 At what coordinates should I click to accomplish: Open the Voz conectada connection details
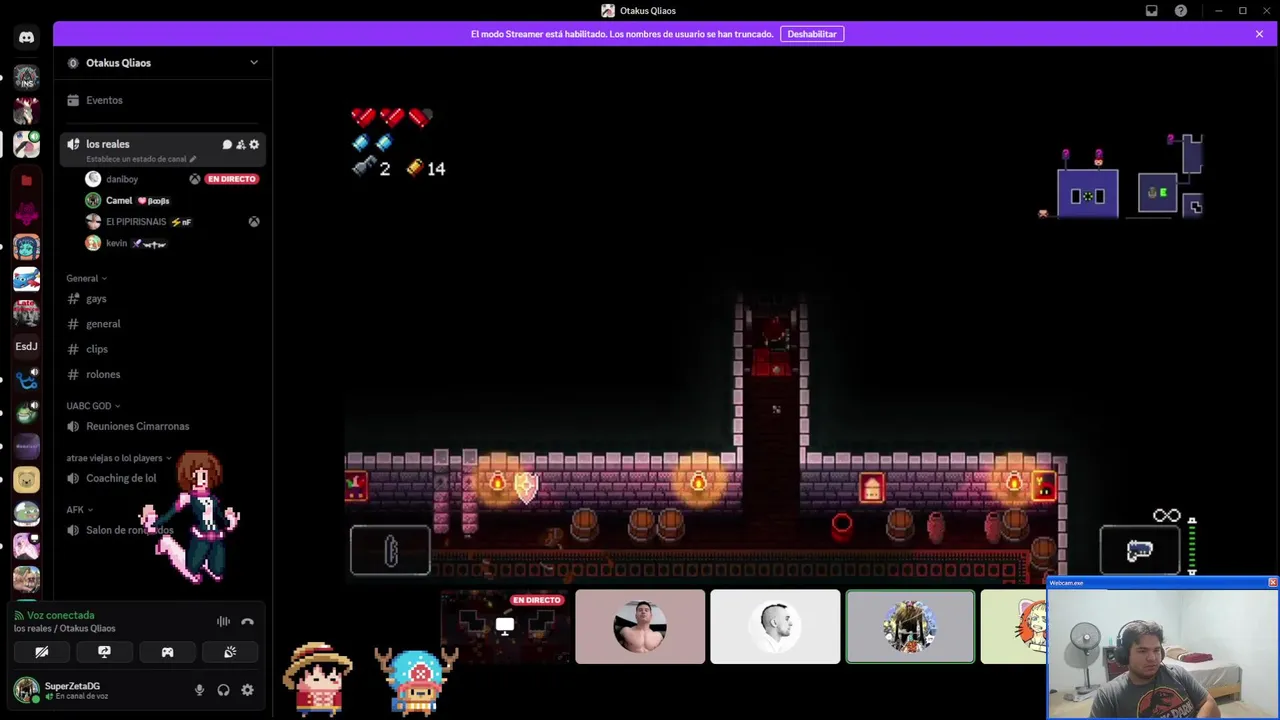pos(60,615)
